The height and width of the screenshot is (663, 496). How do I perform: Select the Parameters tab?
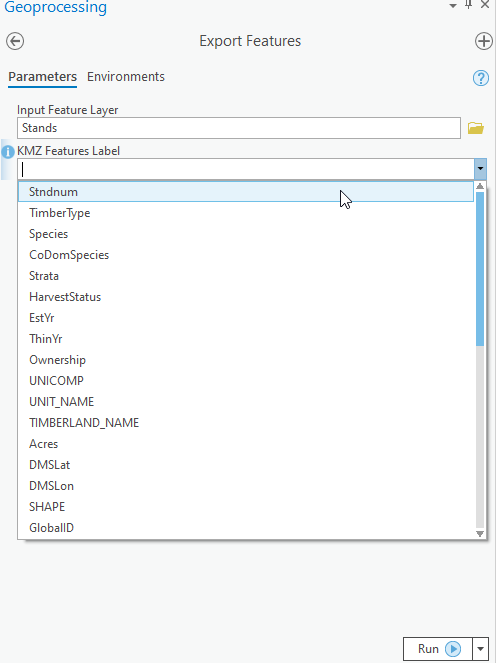[x=42, y=77]
